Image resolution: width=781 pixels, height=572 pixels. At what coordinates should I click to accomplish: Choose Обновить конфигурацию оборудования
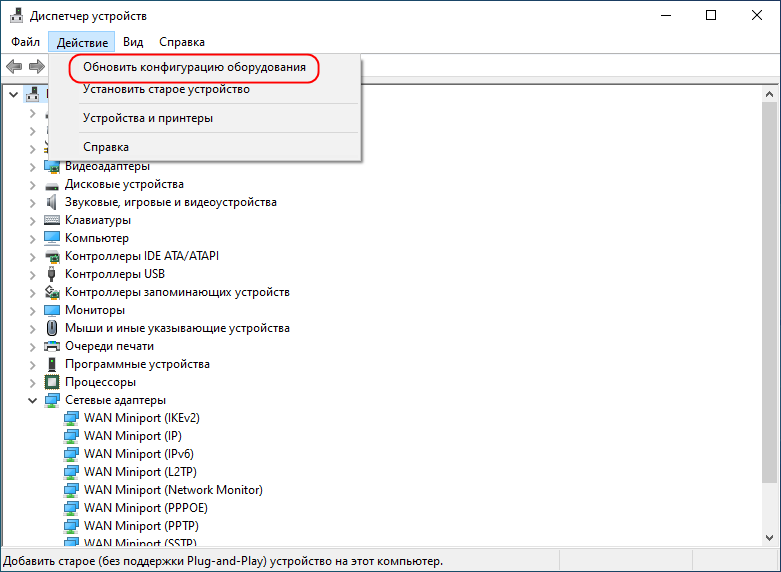[195, 67]
